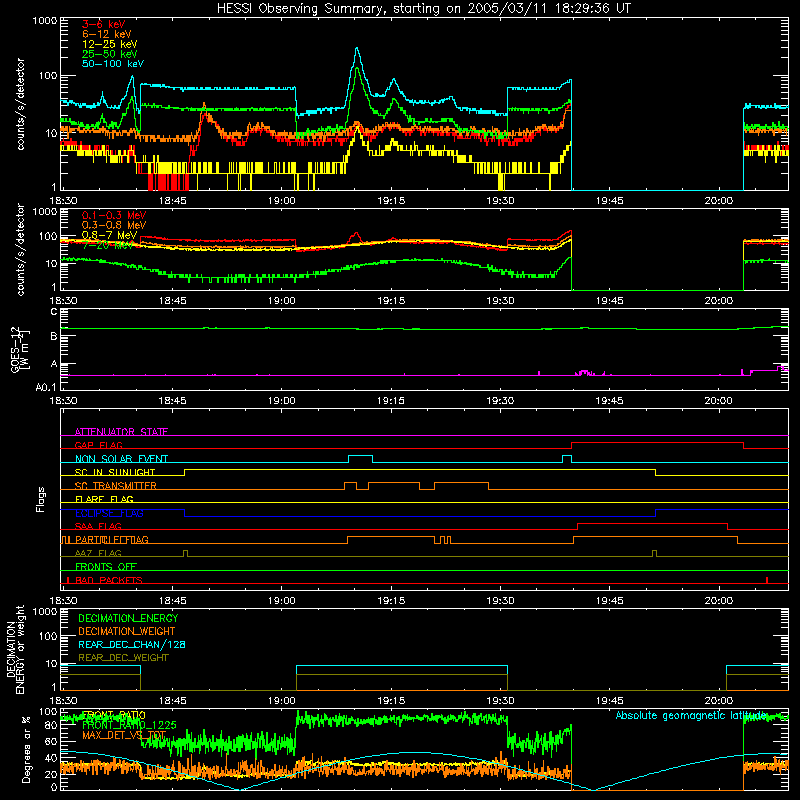
Task: Select the 12-25 keV legend label
Action: pos(110,44)
